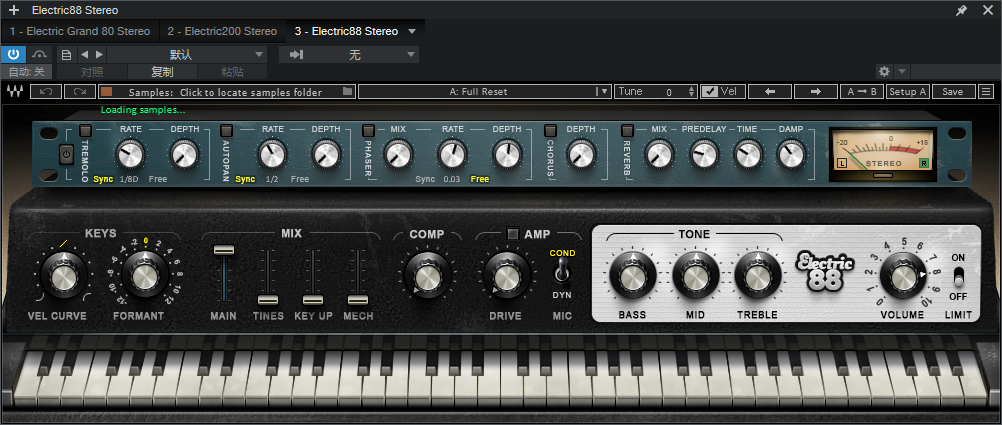Click the Tines mix fader
This screenshot has height=425, width=1002.
[x=268, y=299]
